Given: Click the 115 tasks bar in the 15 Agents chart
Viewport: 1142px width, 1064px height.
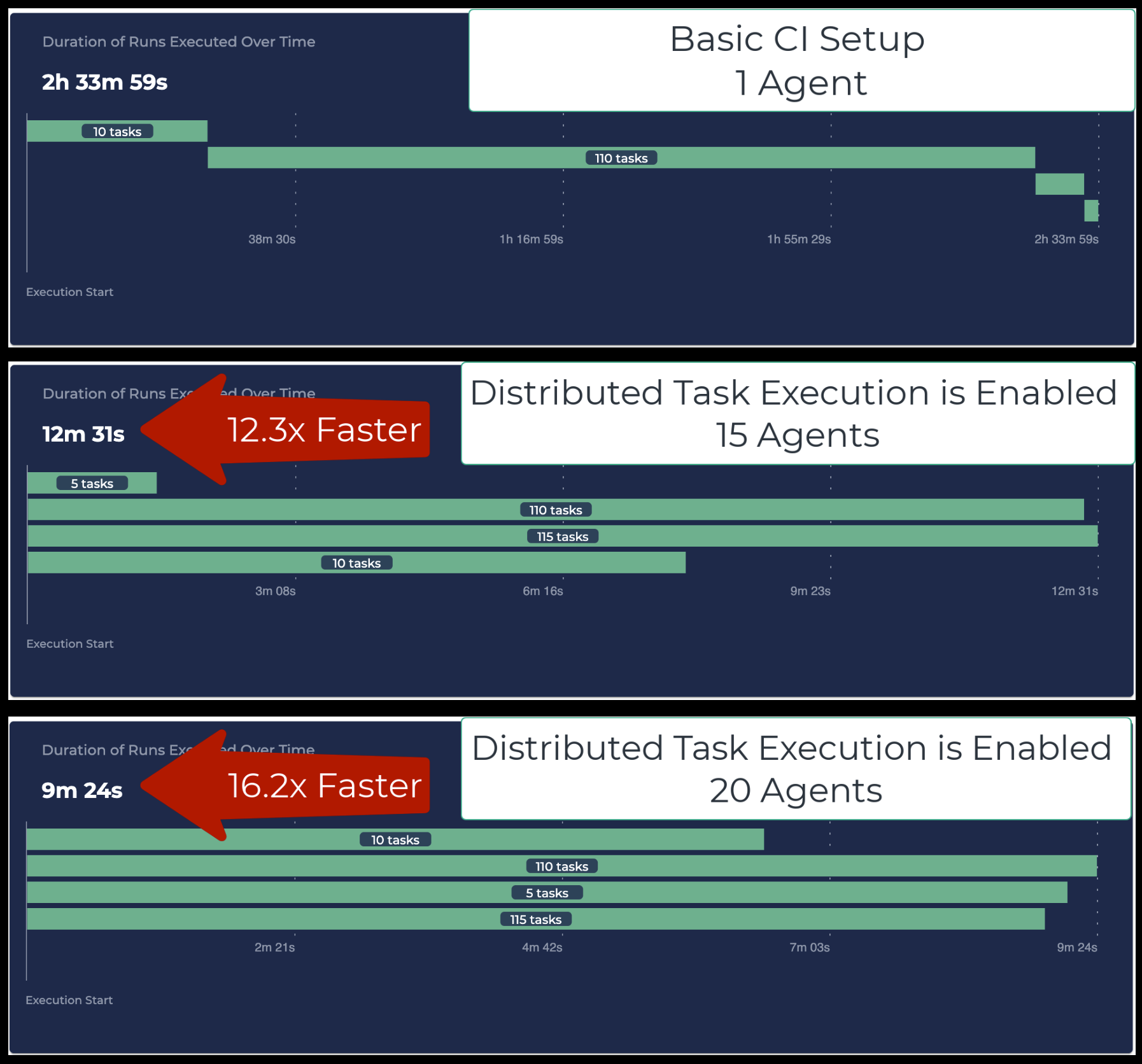Looking at the screenshot, I should [562, 536].
